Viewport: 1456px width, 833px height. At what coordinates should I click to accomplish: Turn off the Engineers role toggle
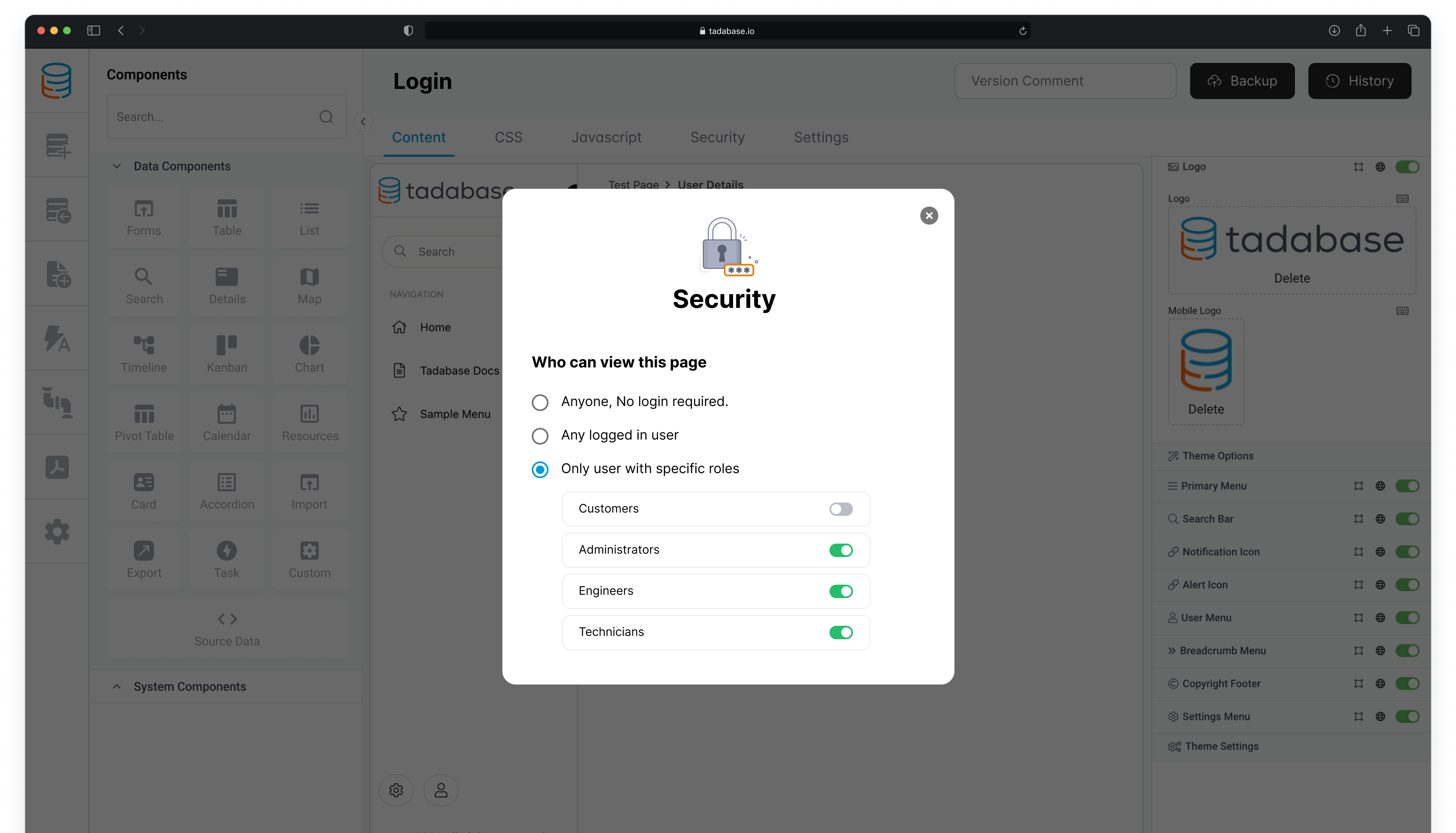[x=841, y=591]
